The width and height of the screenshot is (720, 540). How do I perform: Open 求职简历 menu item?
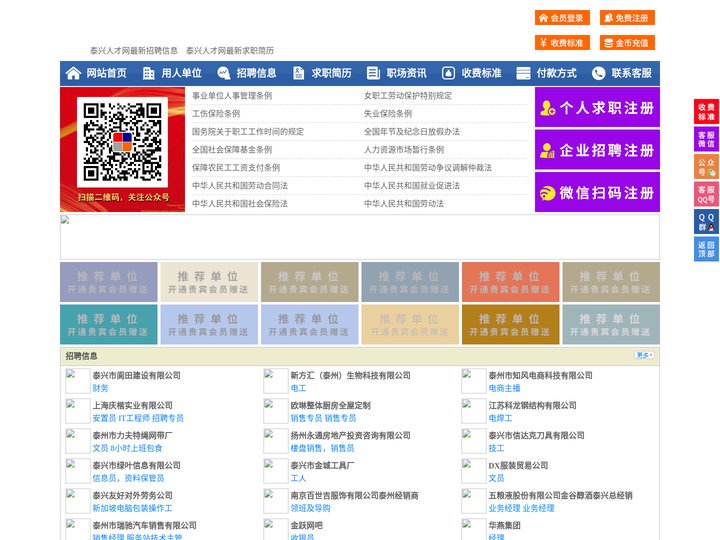332,73
